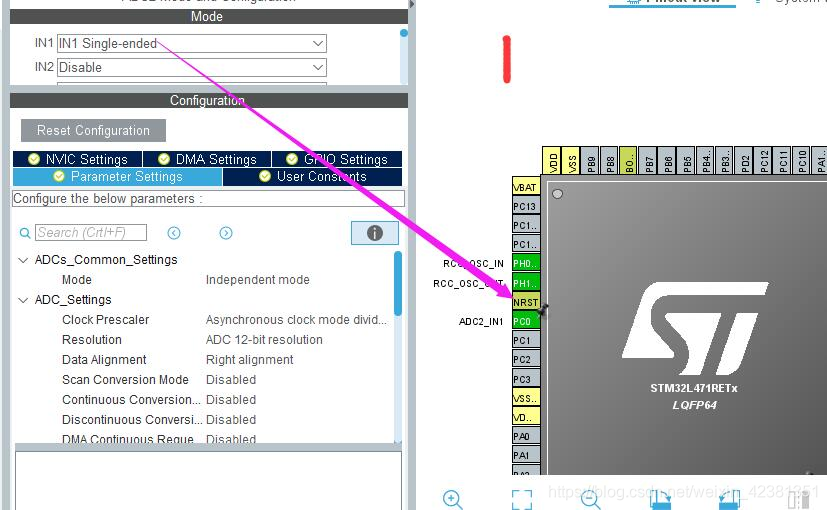Click the search magnifier icon
This screenshot has width=827, height=510.
tap(25, 233)
